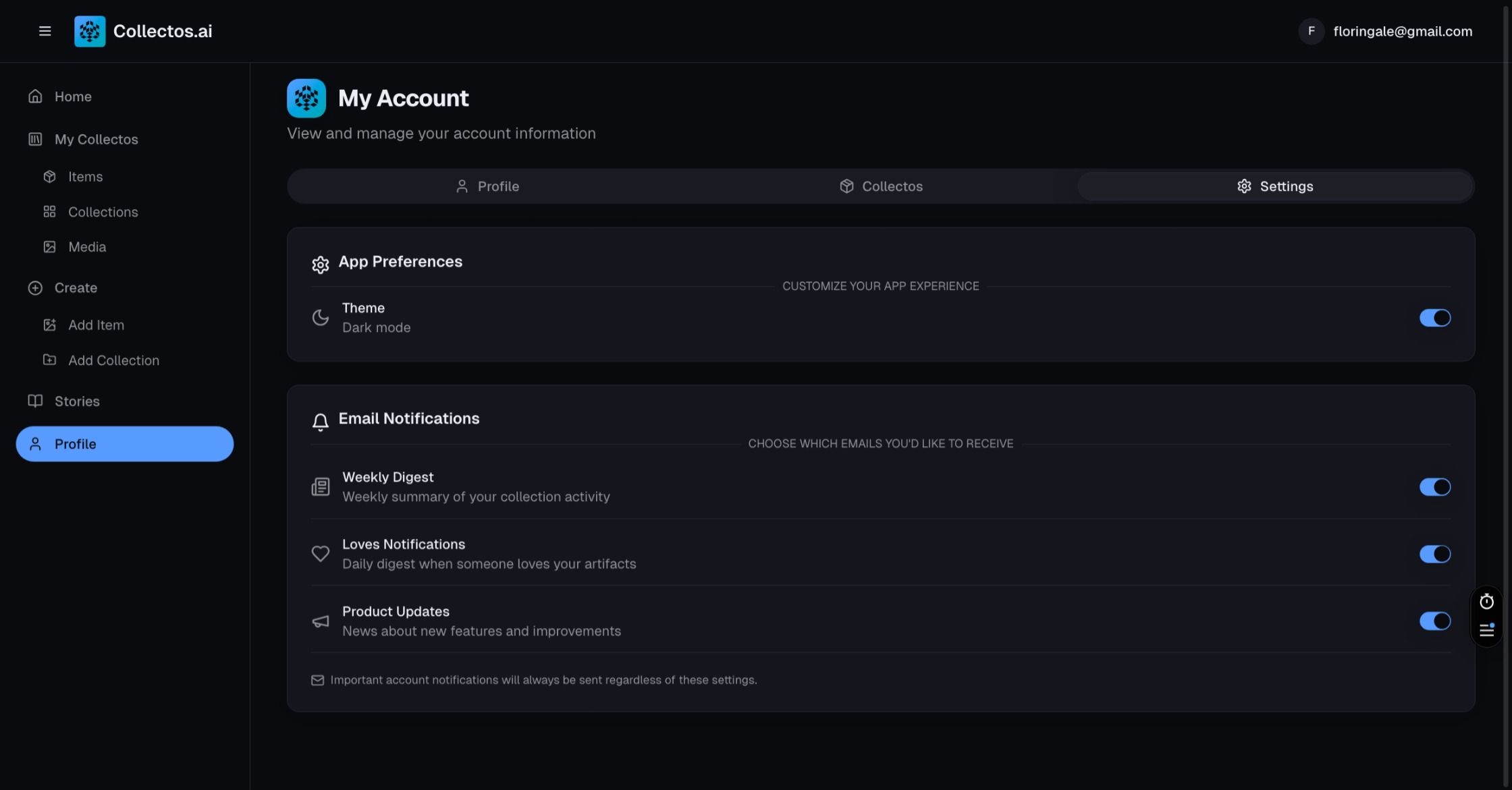Switch to the Collectos tab
The height and width of the screenshot is (790, 1512).
[x=881, y=186]
